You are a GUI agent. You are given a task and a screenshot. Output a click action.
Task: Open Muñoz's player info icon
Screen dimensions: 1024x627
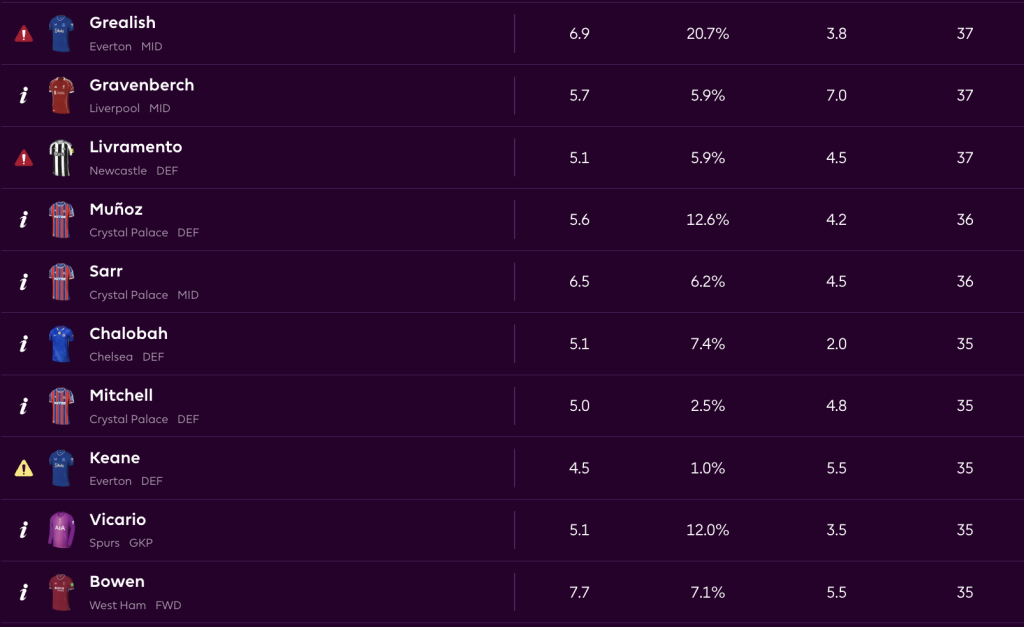tap(23, 220)
